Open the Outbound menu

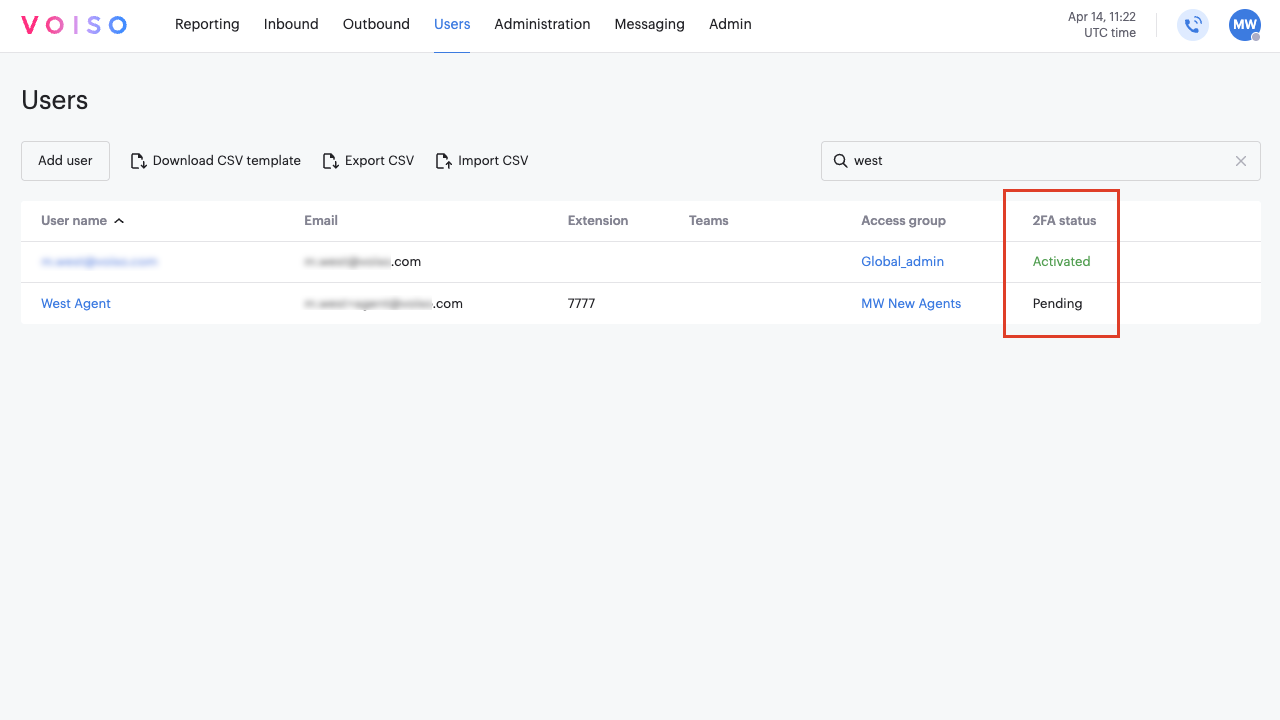(x=376, y=24)
